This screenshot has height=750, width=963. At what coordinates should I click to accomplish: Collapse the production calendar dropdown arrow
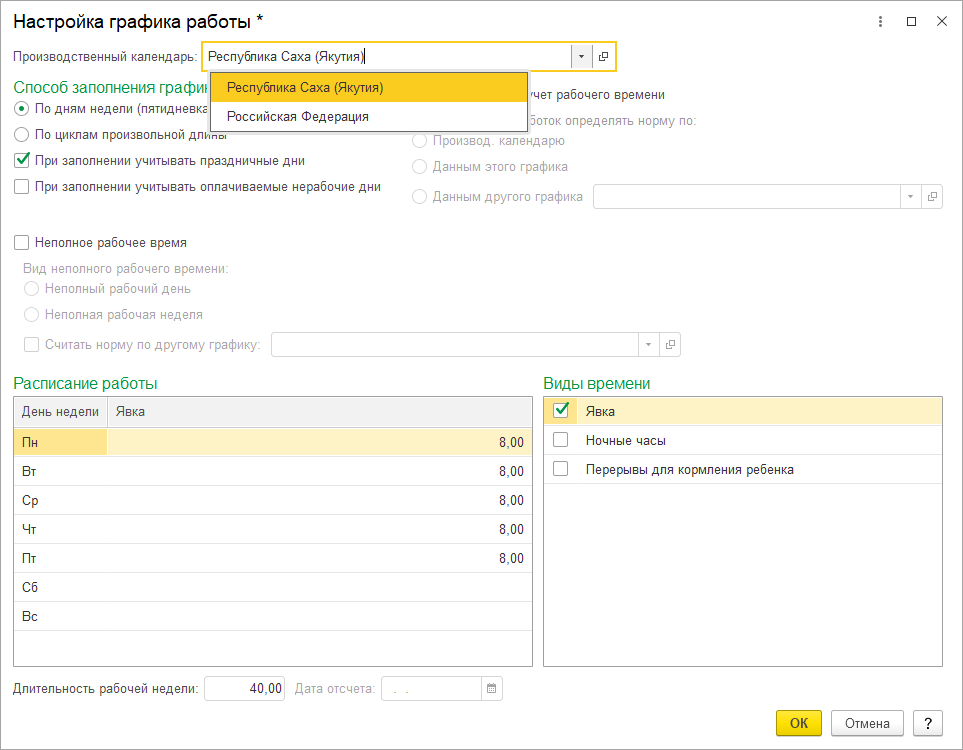(581, 57)
